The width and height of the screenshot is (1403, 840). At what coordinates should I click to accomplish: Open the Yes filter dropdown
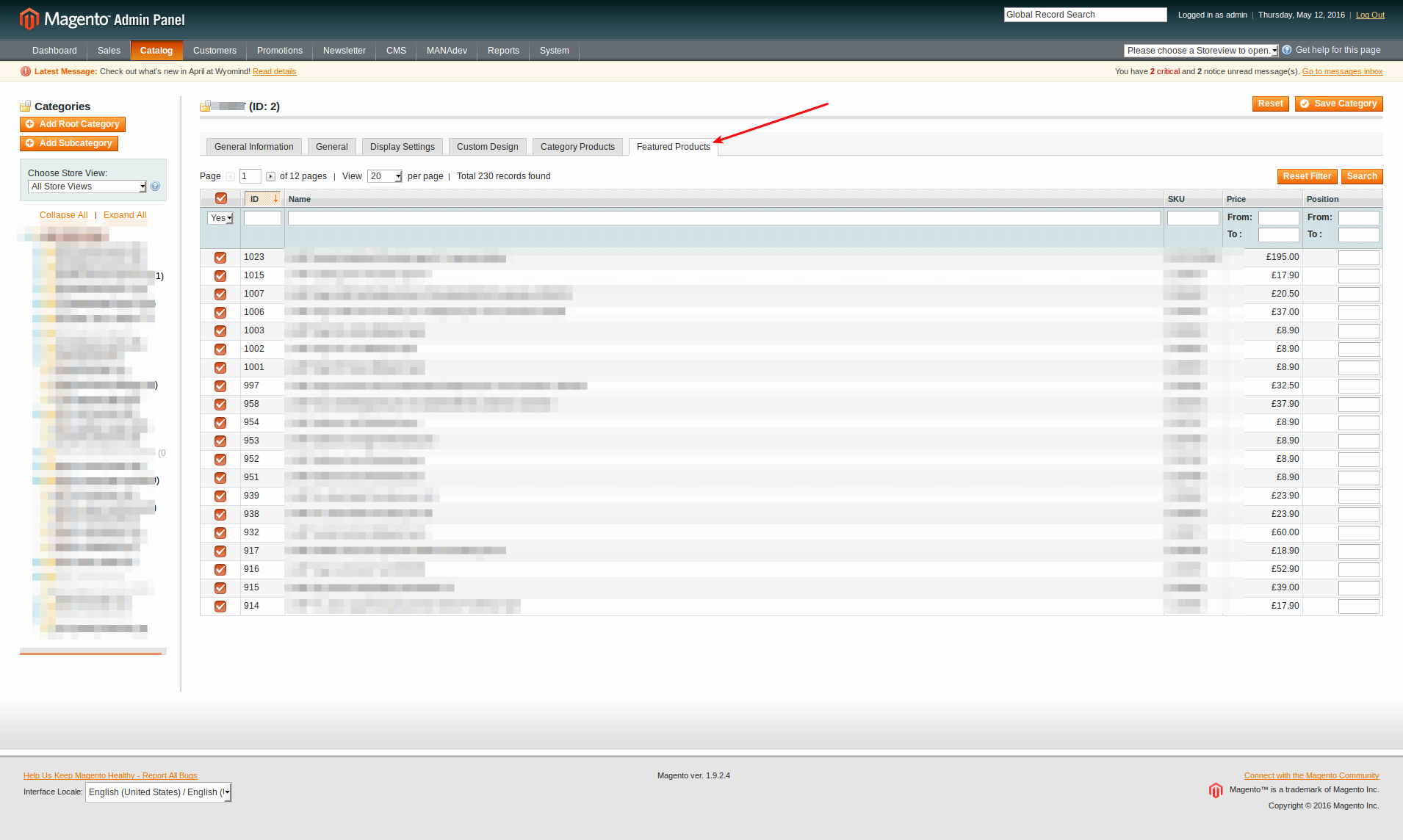pos(220,218)
